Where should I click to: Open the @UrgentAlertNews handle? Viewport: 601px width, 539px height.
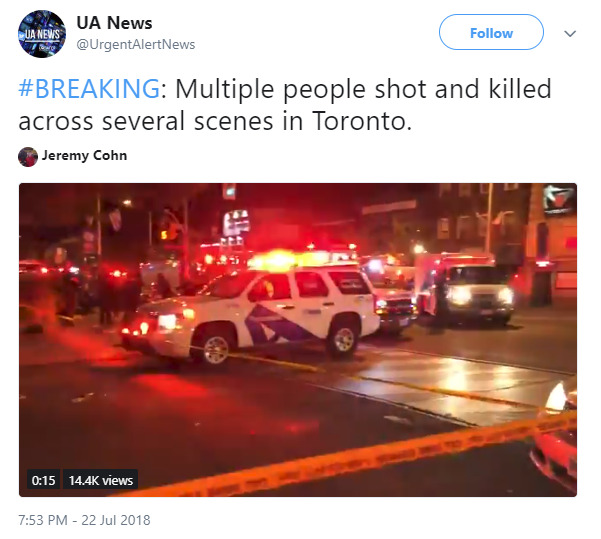point(136,44)
